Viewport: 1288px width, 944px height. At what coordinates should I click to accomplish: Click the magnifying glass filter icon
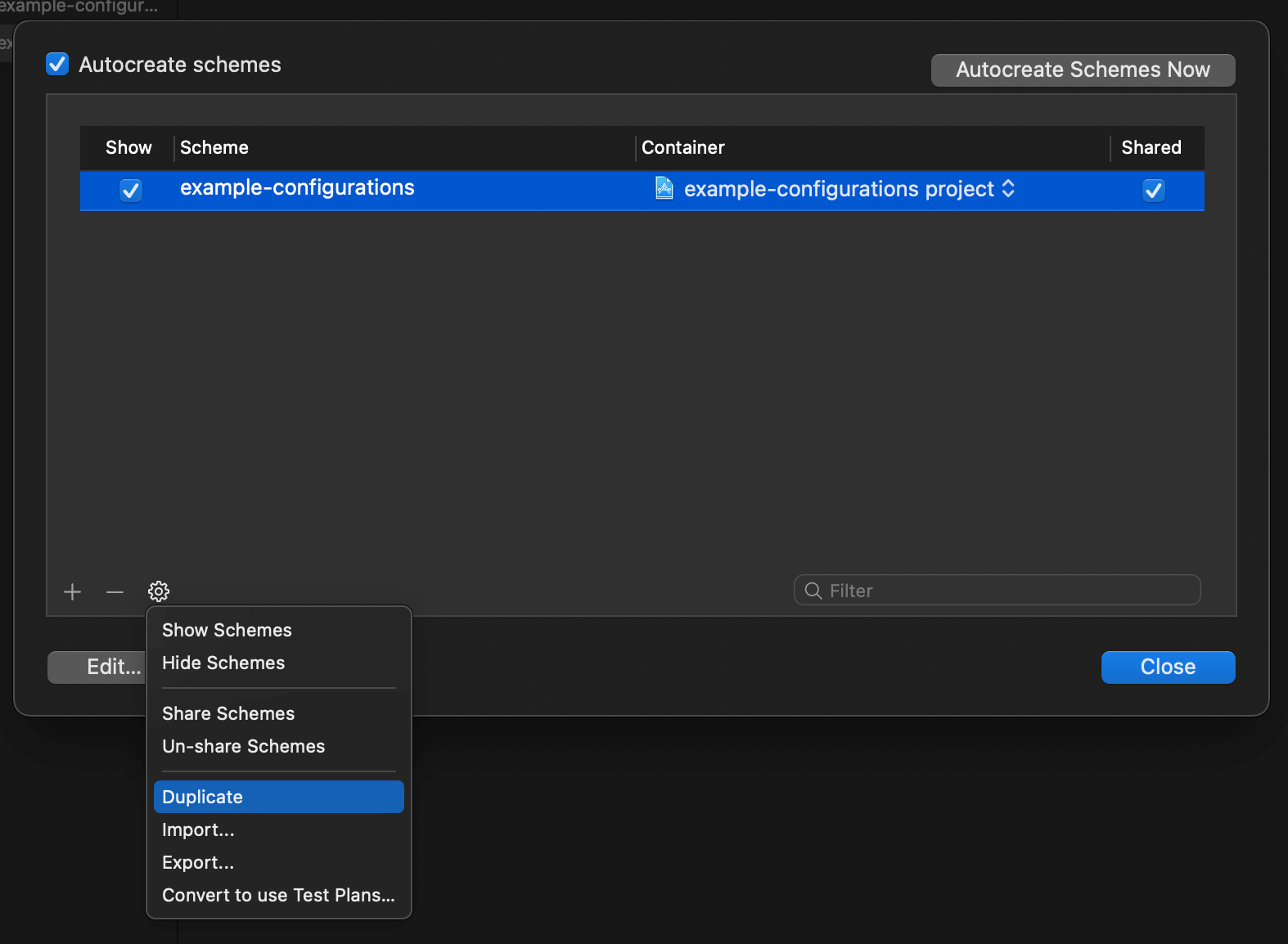point(813,591)
